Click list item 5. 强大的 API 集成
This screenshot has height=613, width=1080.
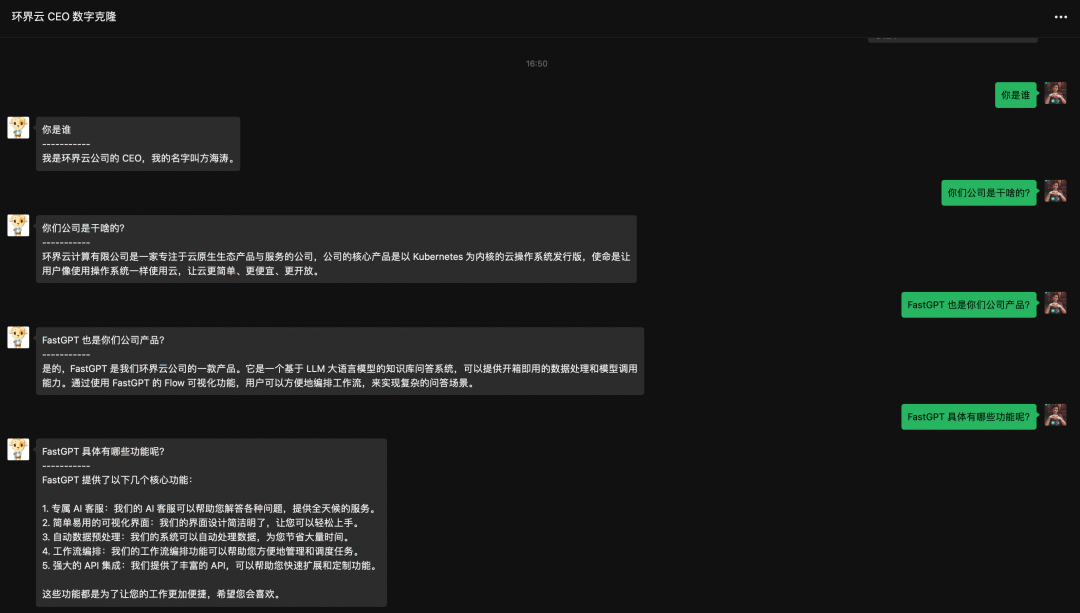(x=211, y=565)
